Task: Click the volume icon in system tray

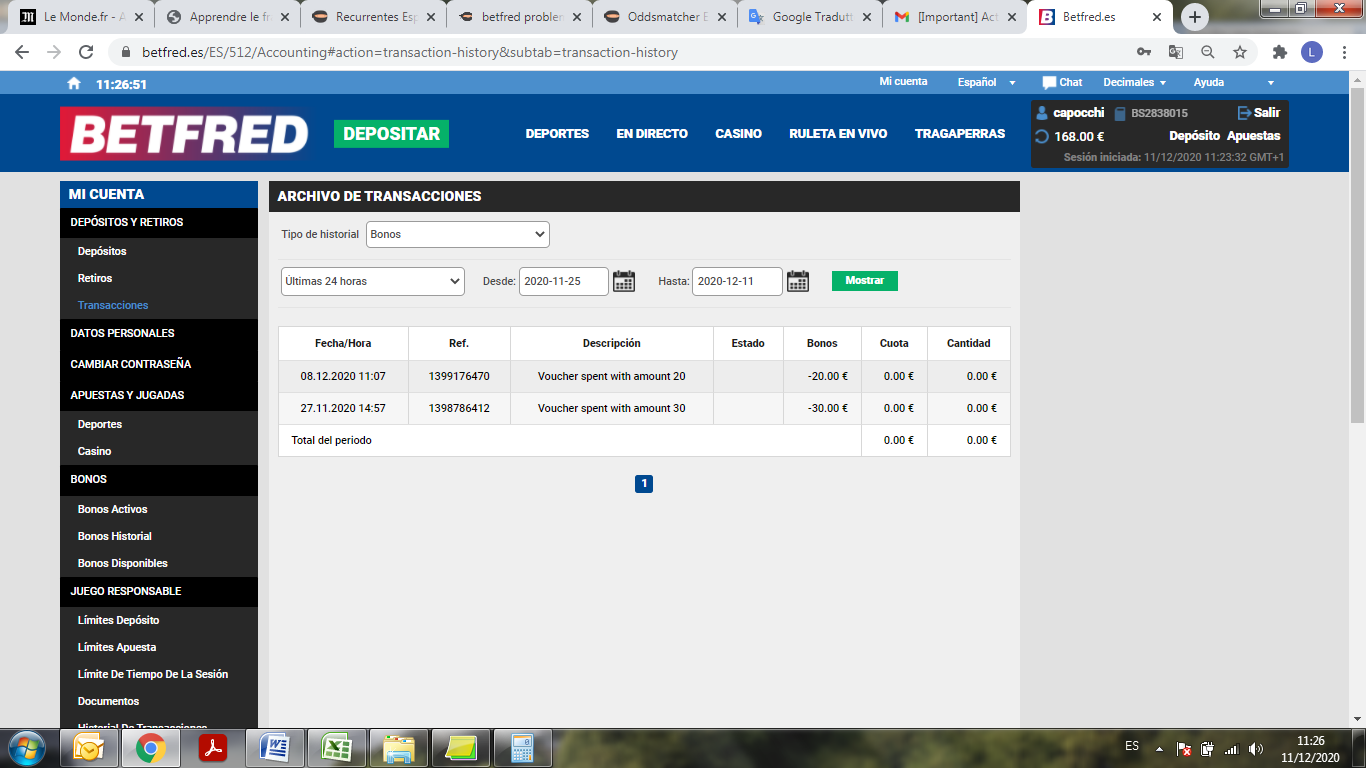Action: point(1256,748)
